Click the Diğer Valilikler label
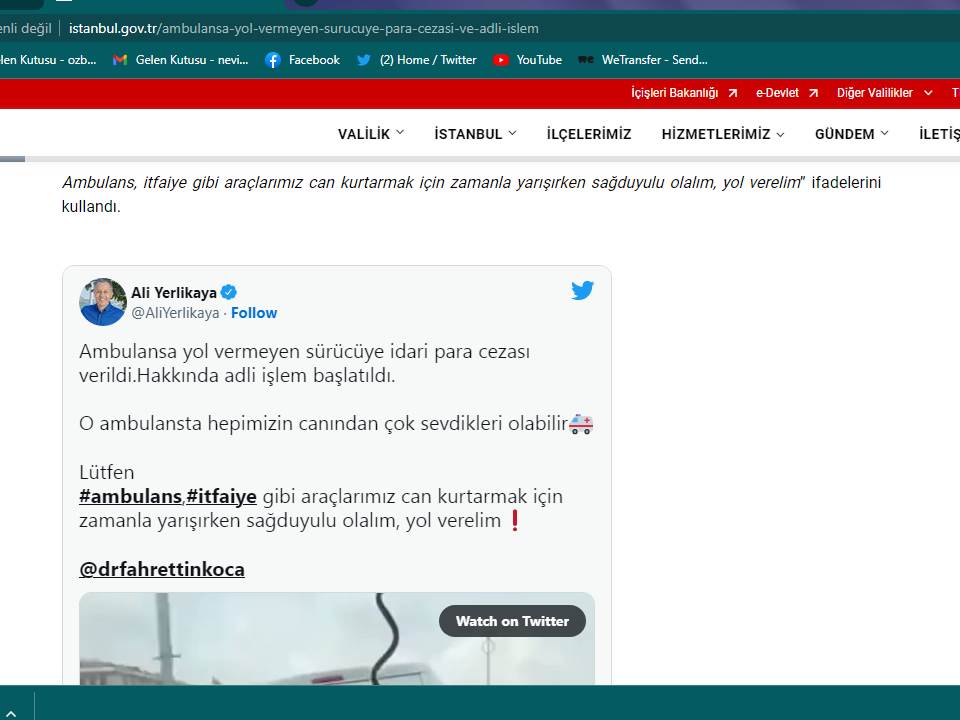The image size is (960, 720). (875, 93)
